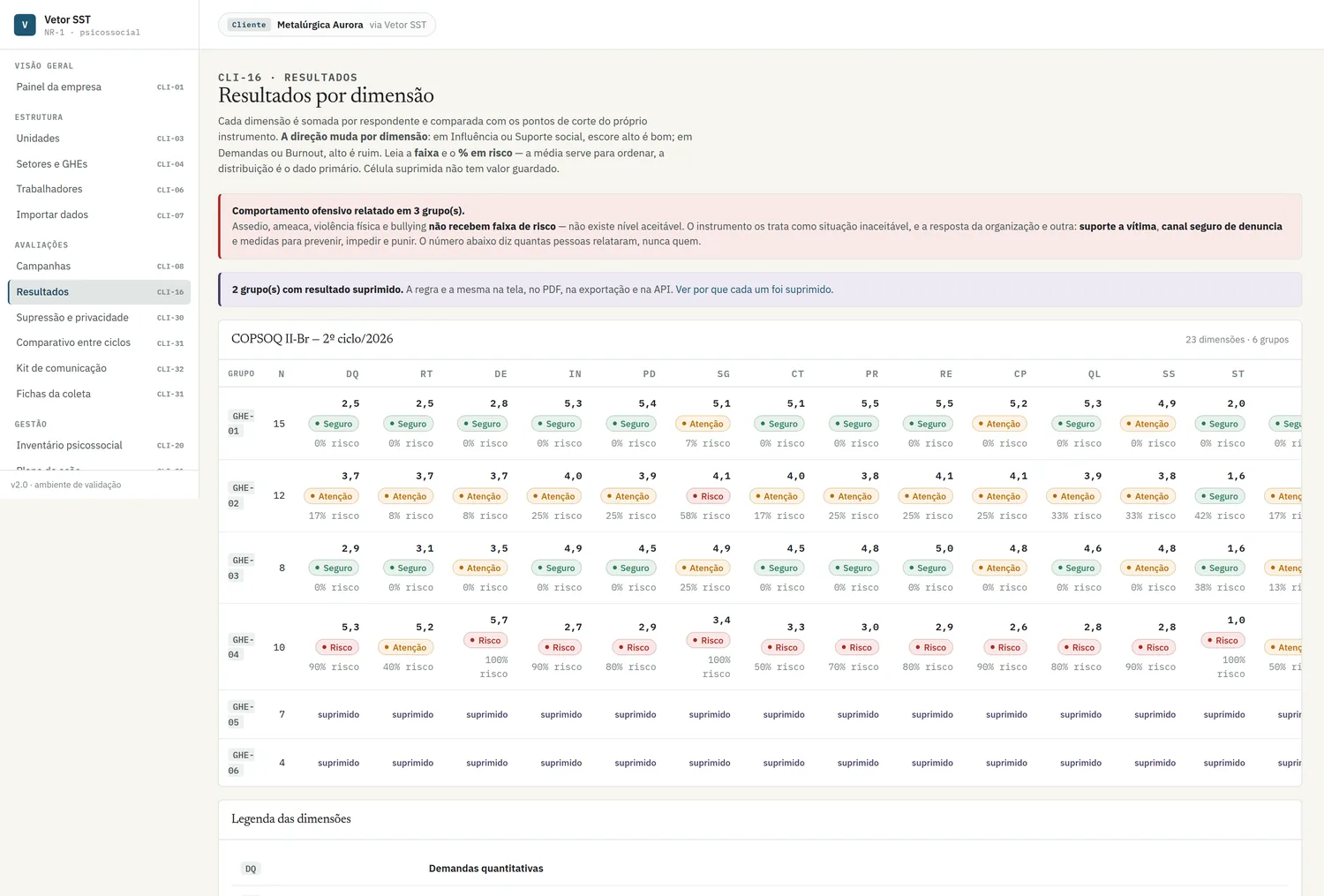Click the QL column header
Image resolution: width=1324 pixels, height=896 pixels.
pyautogui.click(x=1094, y=374)
